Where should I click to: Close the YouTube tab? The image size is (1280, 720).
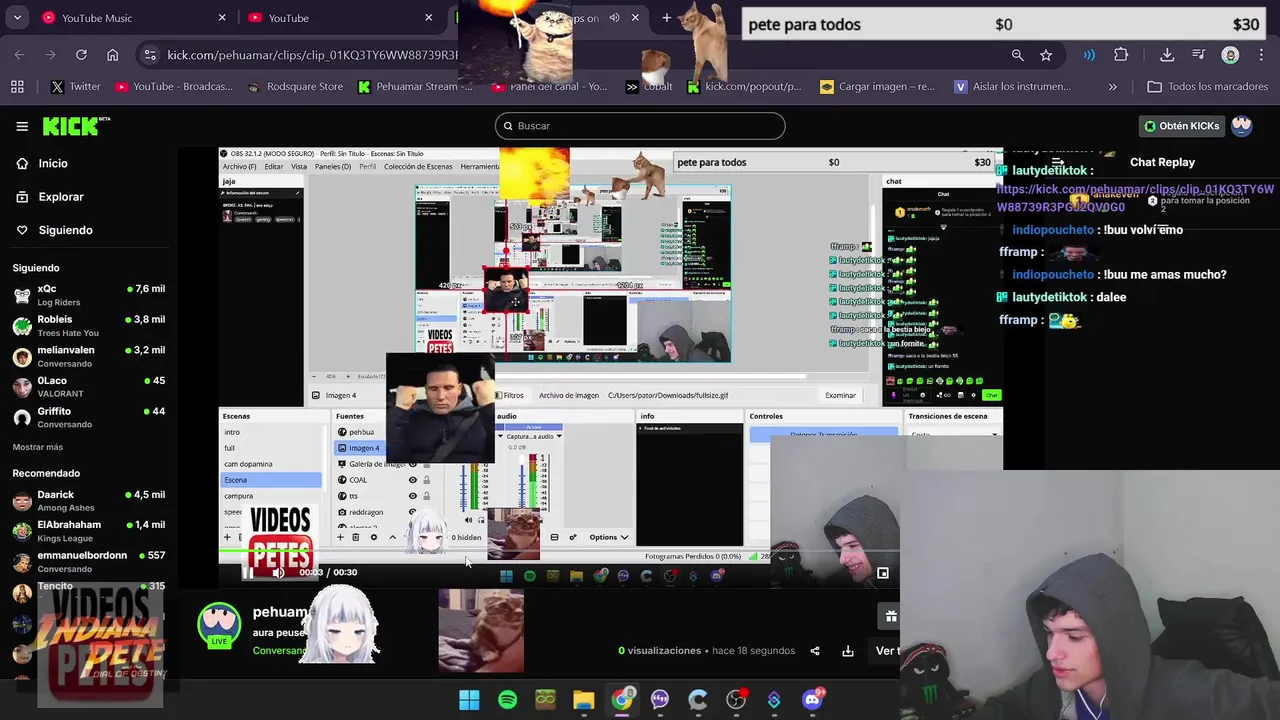(x=429, y=18)
